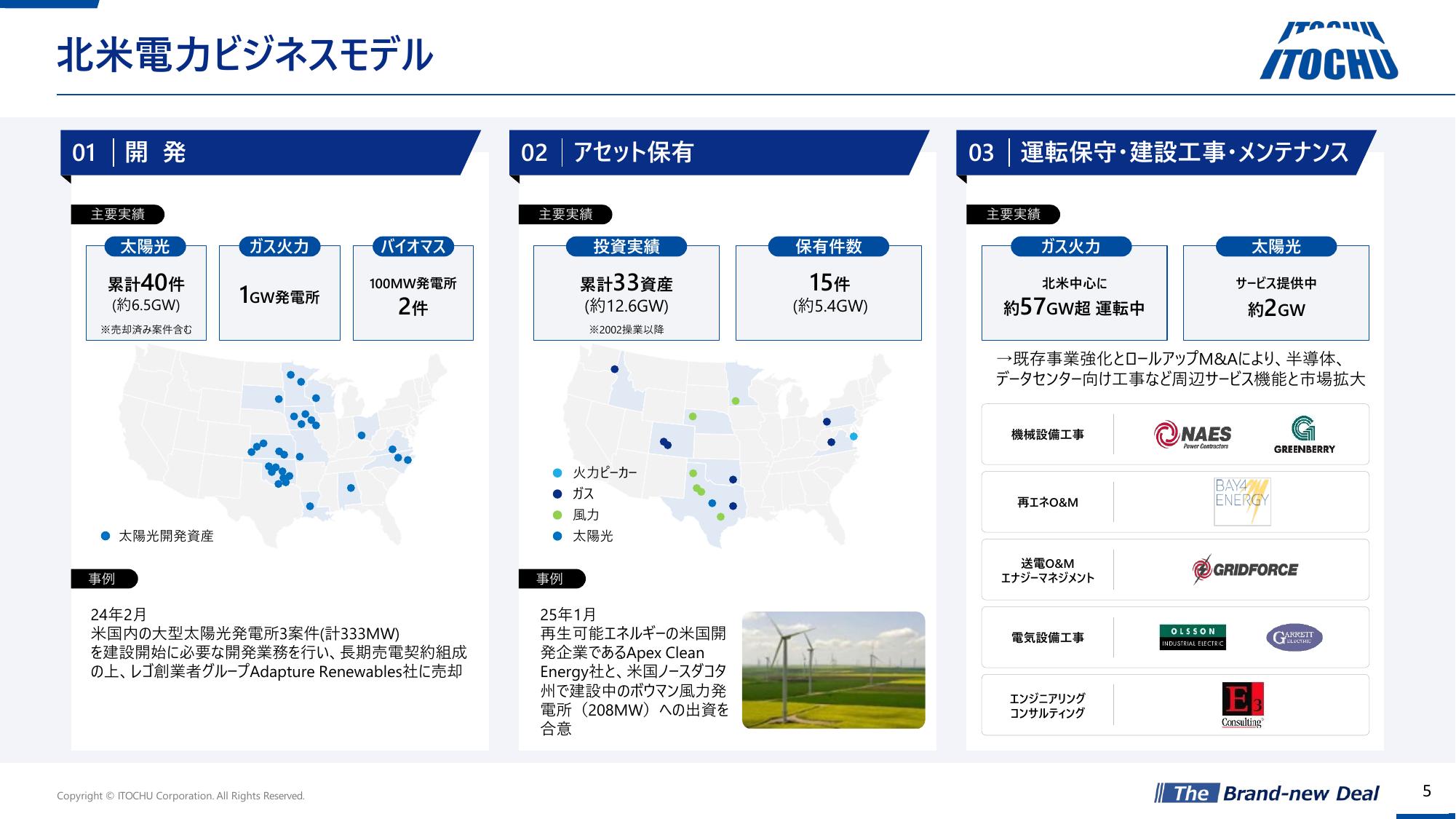This screenshot has height=819, width=1456.
Task: Click the dark blue ガス legend dot
Action: tap(557, 494)
